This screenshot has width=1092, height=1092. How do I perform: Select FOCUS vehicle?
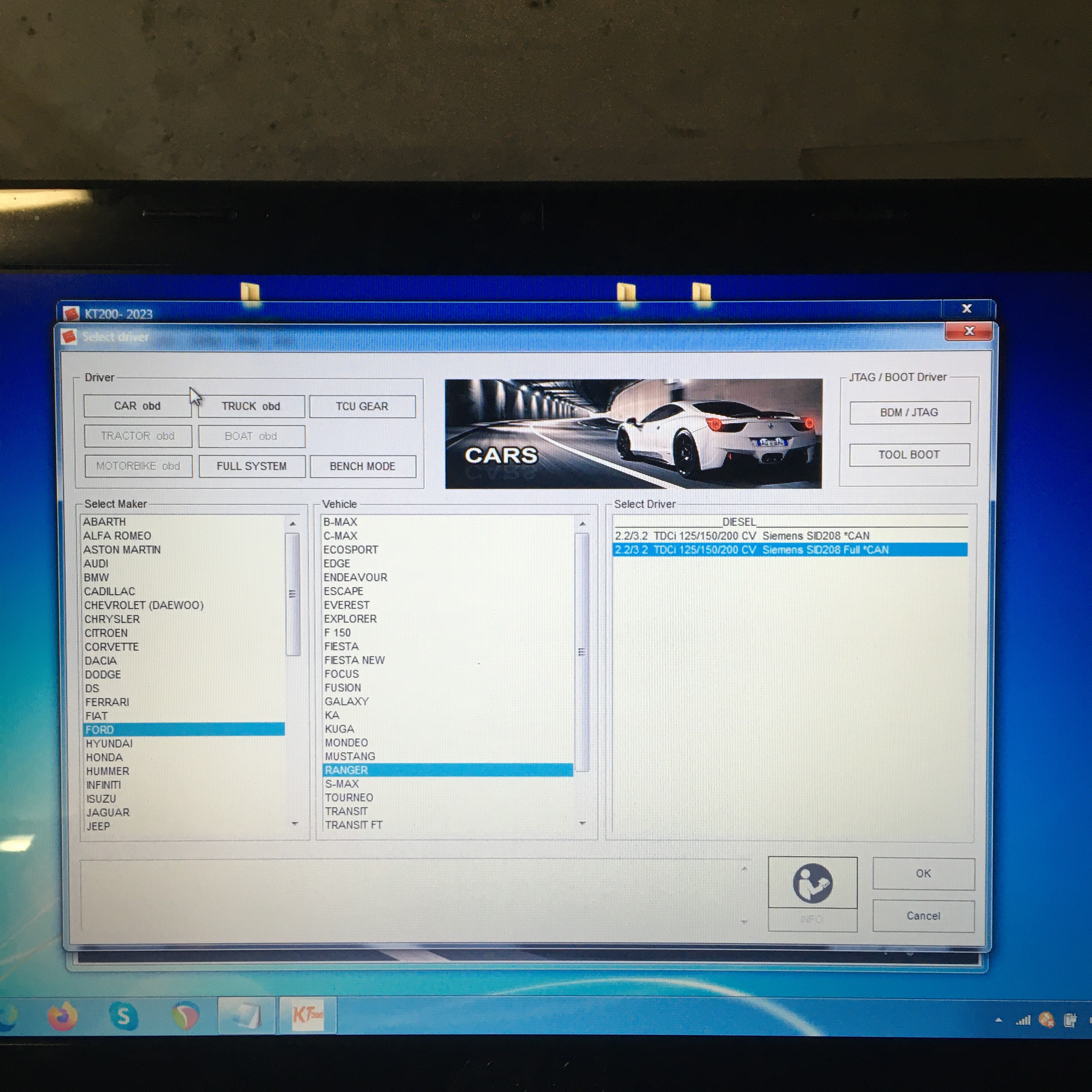[342, 674]
